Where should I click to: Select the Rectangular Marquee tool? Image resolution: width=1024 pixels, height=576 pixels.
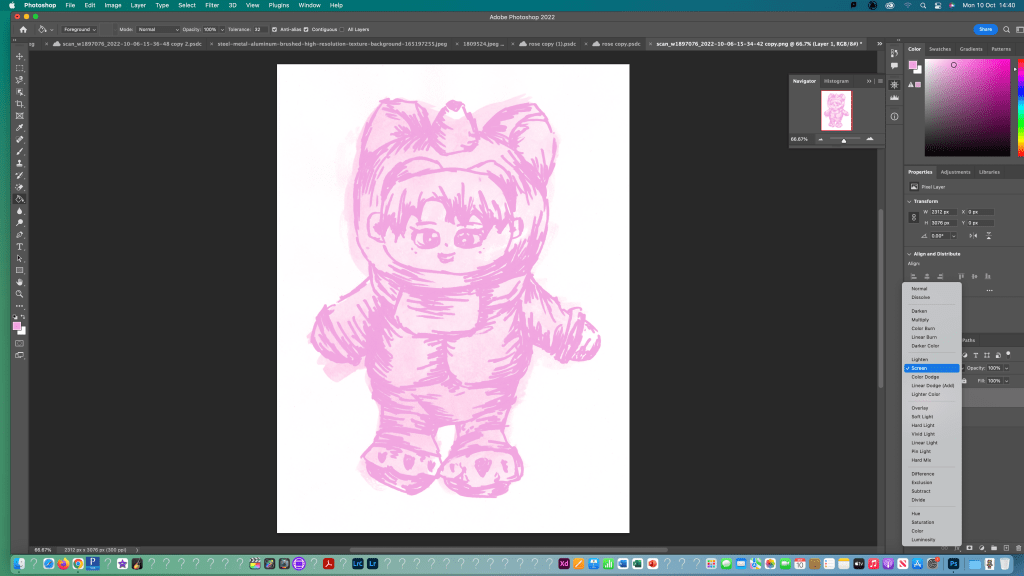click(19, 68)
